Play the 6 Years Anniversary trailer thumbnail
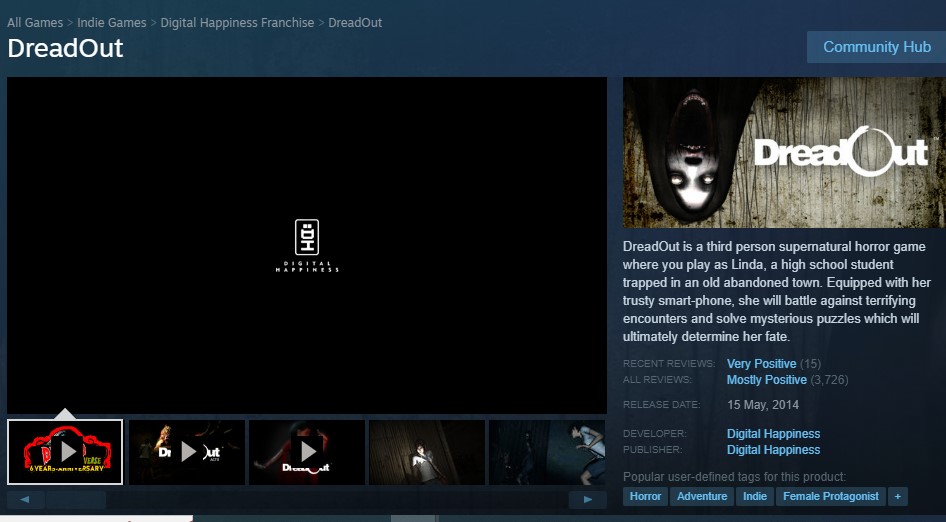Screen dimensions: 946x522 (x=65, y=452)
